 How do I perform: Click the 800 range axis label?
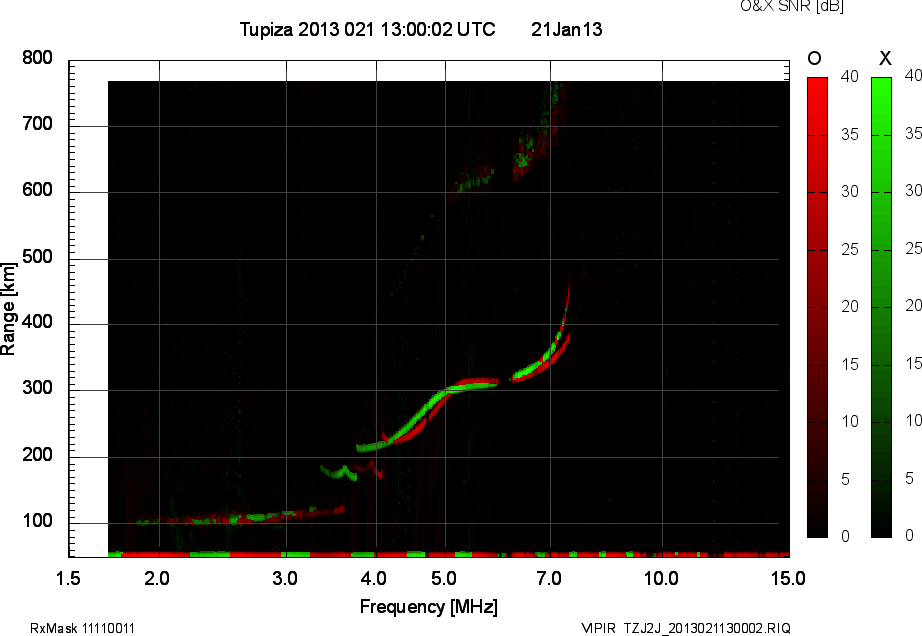click(37, 58)
